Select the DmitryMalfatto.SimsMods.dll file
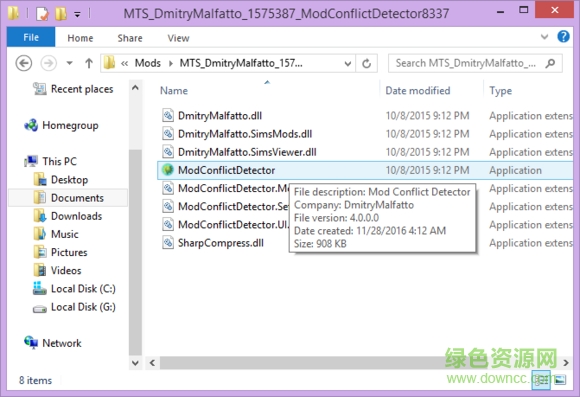The height and width of the screenshot is (397, 580). coord(245,134)
